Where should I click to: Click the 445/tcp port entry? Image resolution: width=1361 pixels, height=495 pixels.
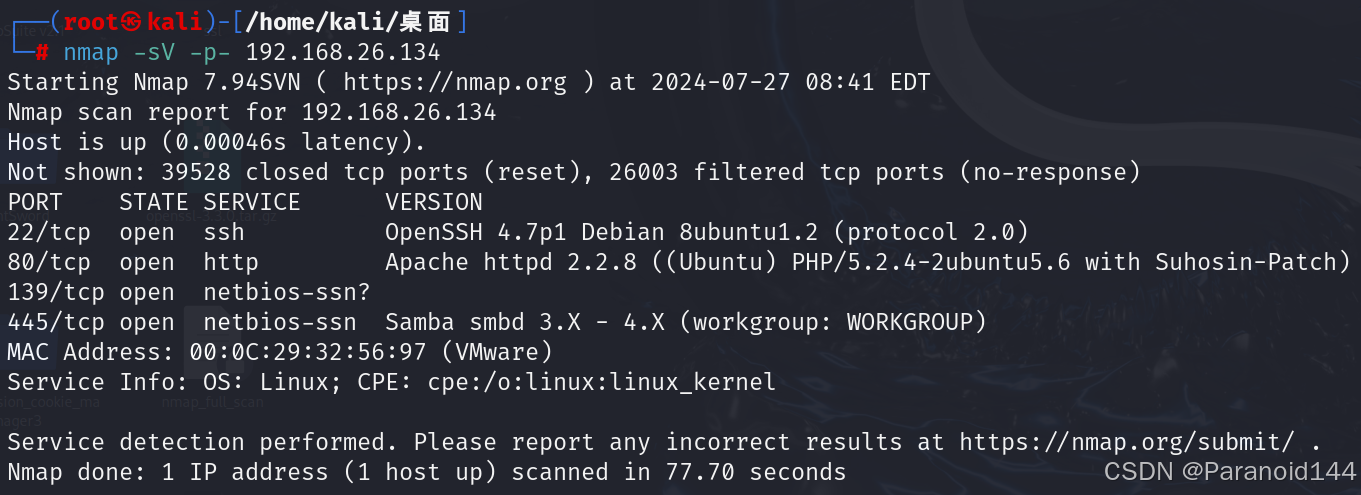(x=56, y=322)
